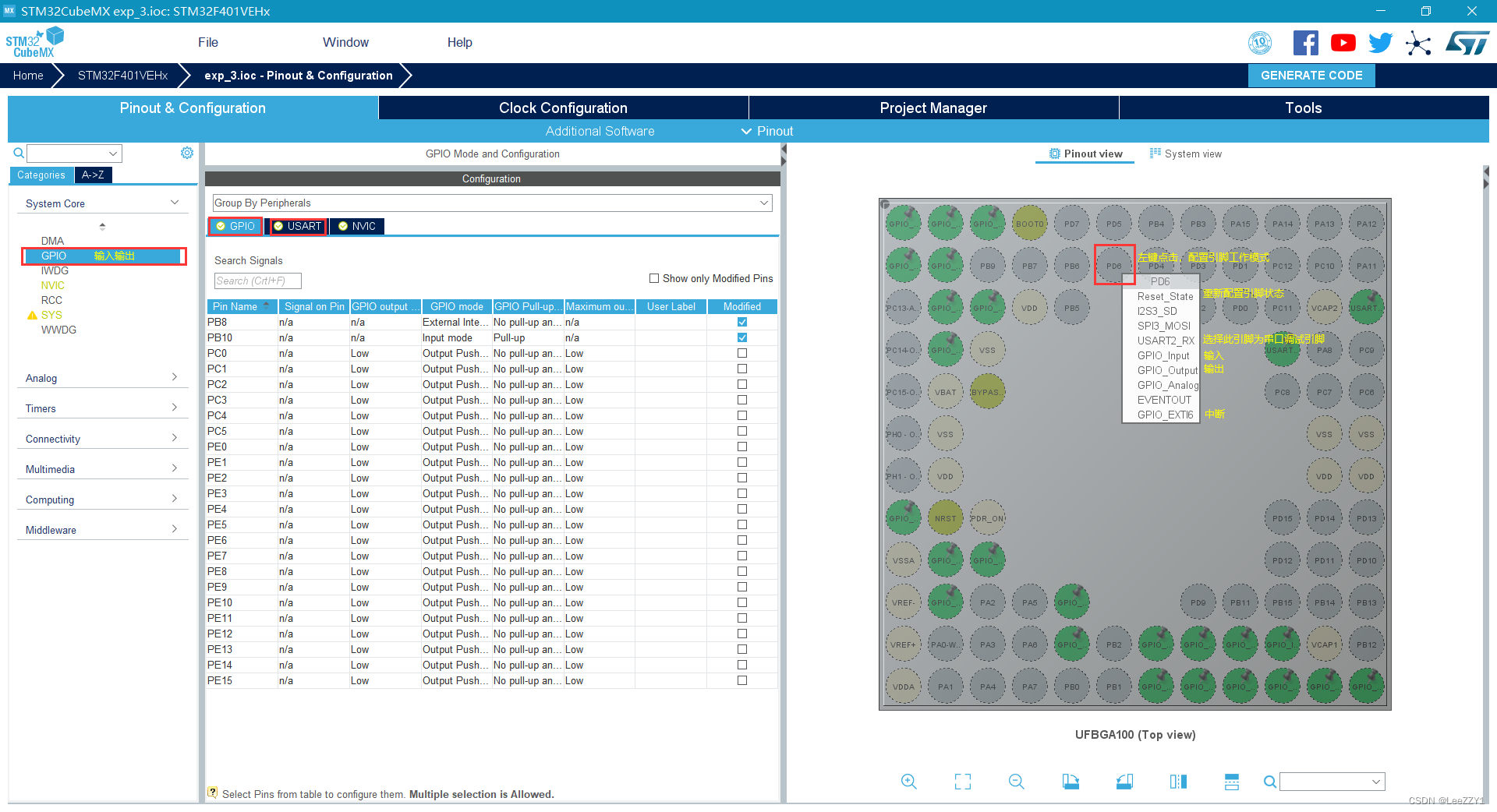Expand the Multimedia category
This screenshot has width=1497, height=812.
pos(102,469)
